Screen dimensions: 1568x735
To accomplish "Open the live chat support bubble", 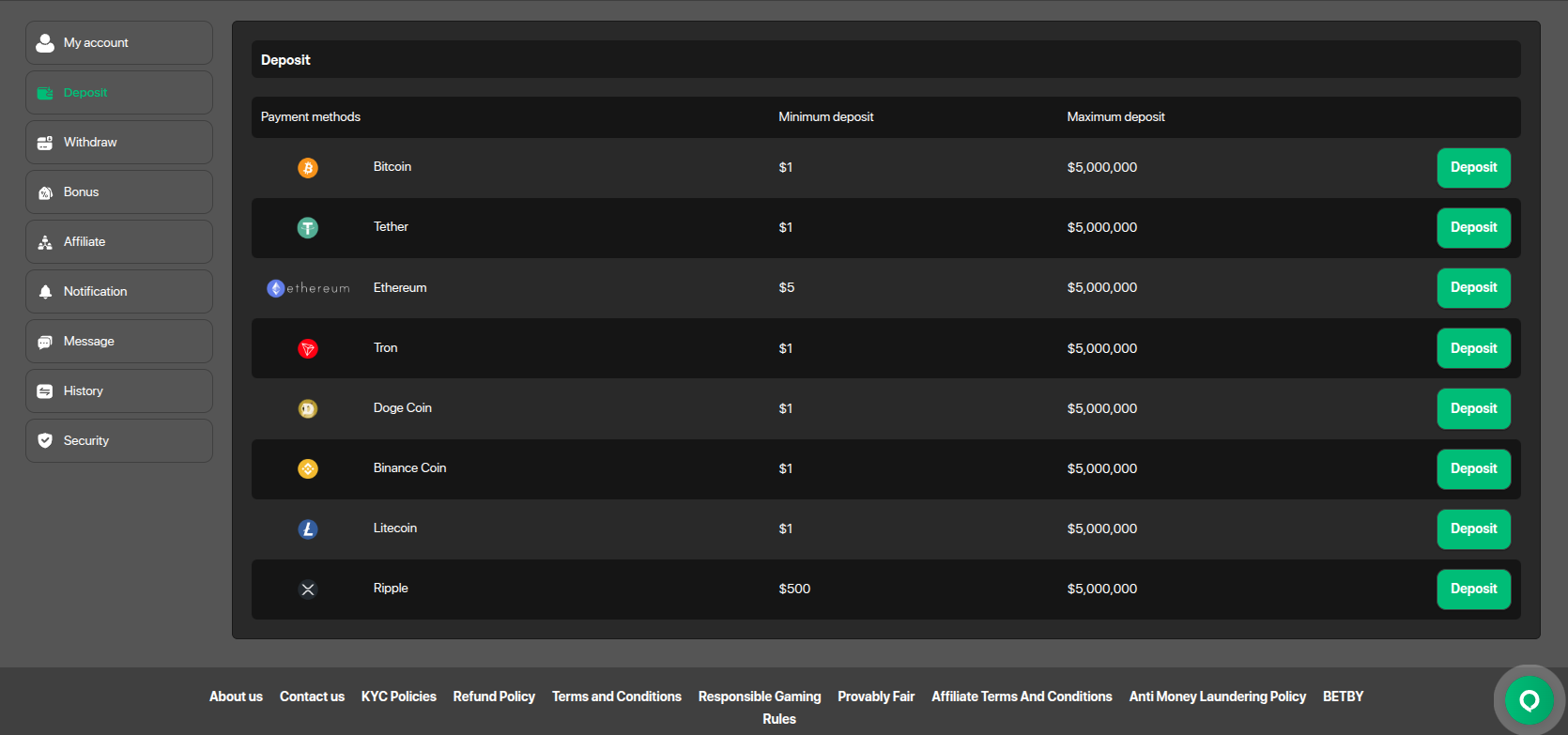I will (x=1529, y=700).
